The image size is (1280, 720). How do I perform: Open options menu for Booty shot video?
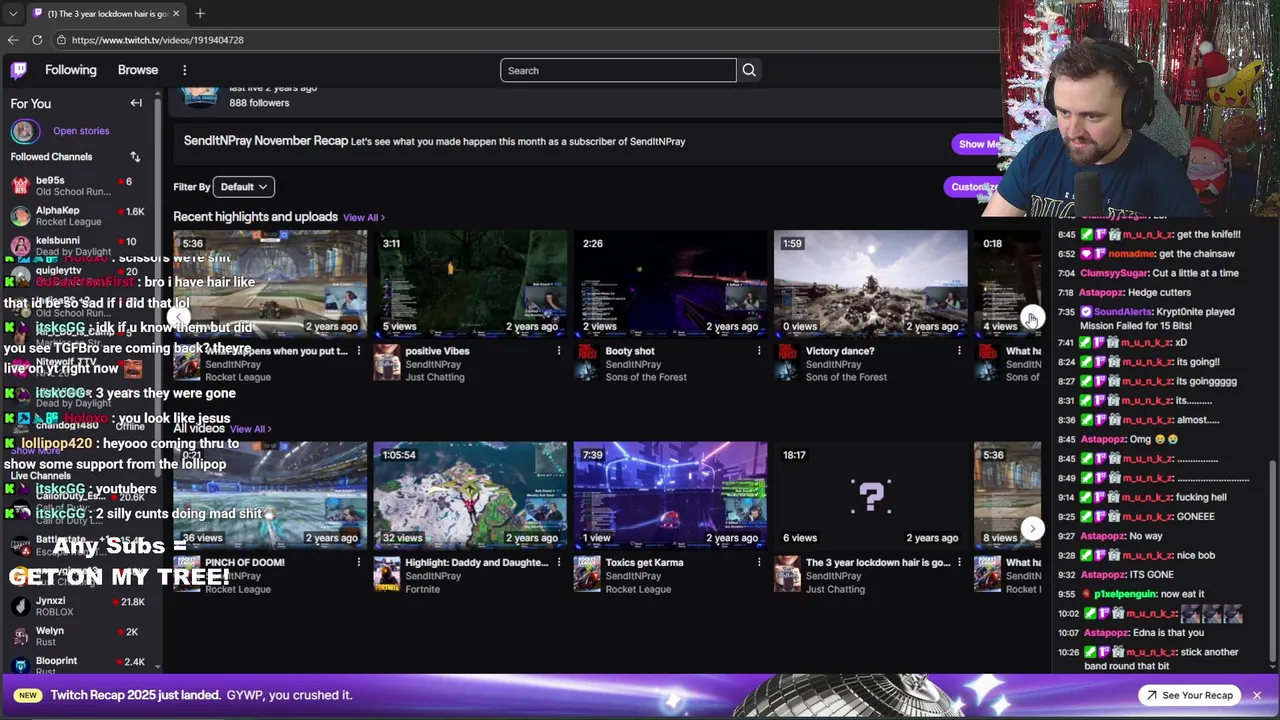[759, 351]
